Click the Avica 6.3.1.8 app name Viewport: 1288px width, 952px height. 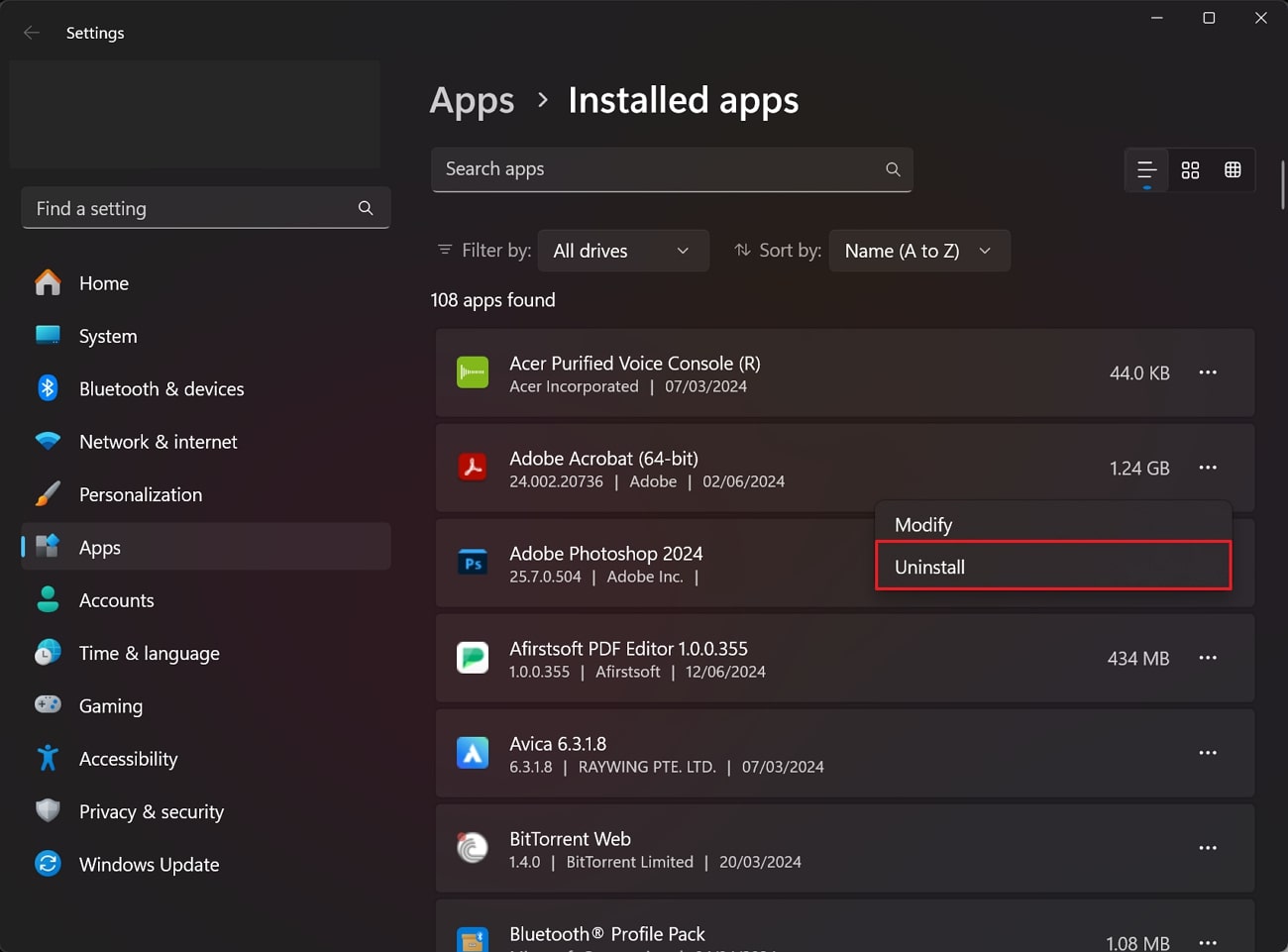558,743
